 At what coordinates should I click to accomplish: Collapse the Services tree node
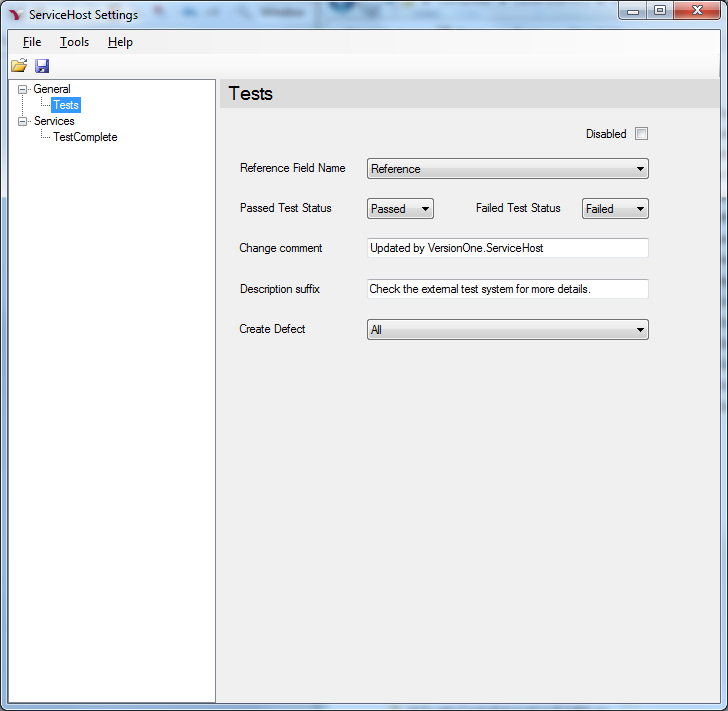point(22,121)
